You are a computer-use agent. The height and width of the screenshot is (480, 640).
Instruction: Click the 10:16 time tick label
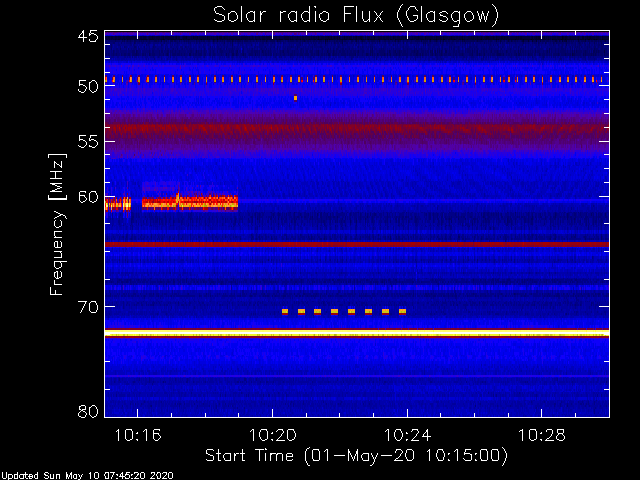click(138, 436)
